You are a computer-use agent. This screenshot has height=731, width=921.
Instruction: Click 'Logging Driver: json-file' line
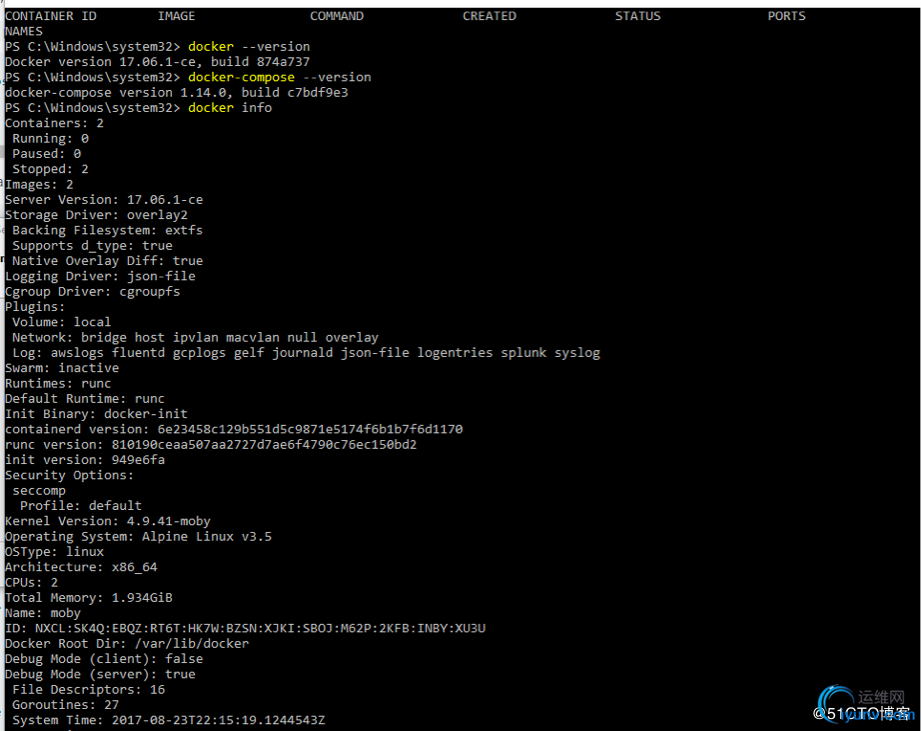click(x=100, y=276)
